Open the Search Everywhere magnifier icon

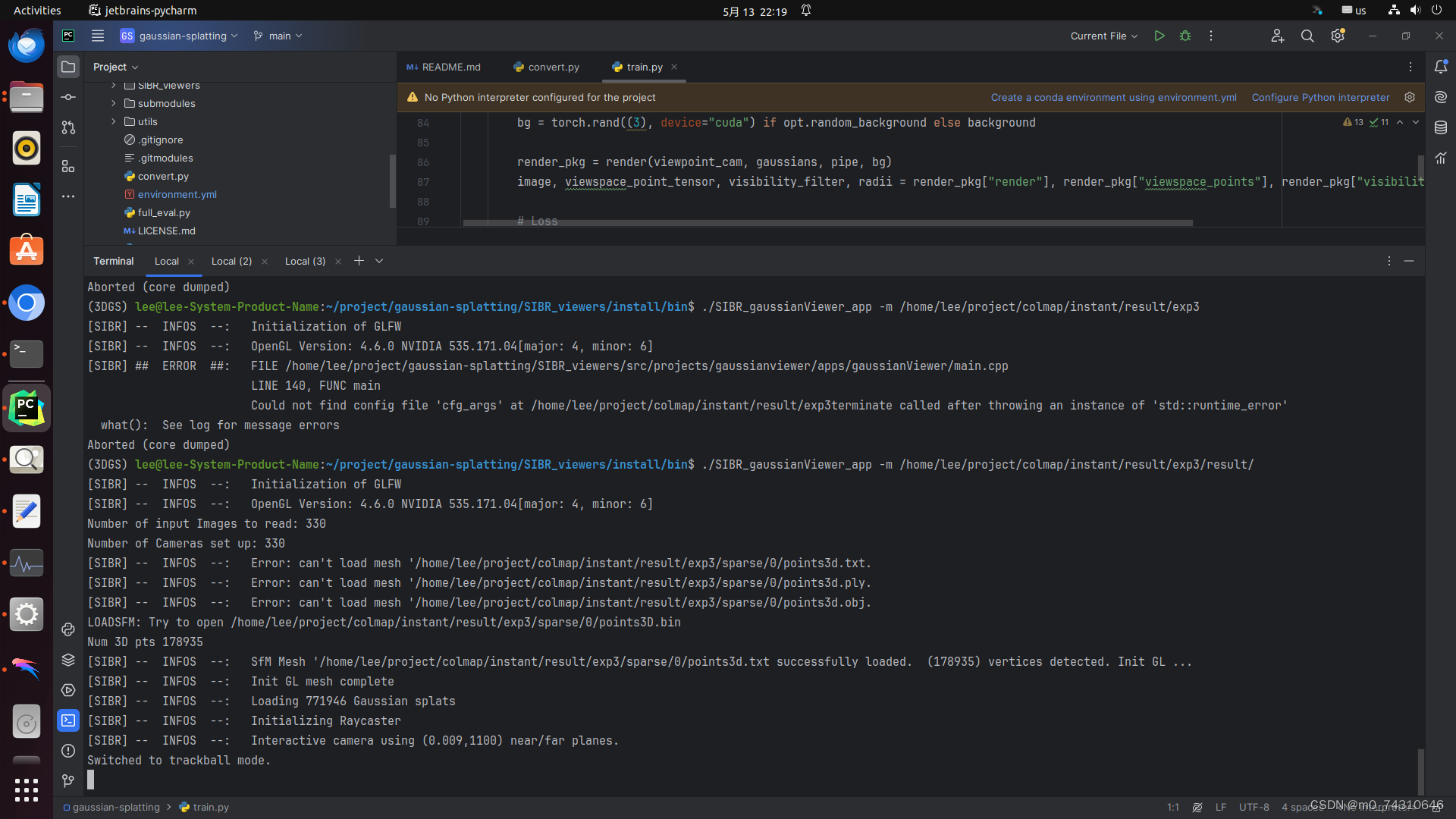(x=1307, y=36)
